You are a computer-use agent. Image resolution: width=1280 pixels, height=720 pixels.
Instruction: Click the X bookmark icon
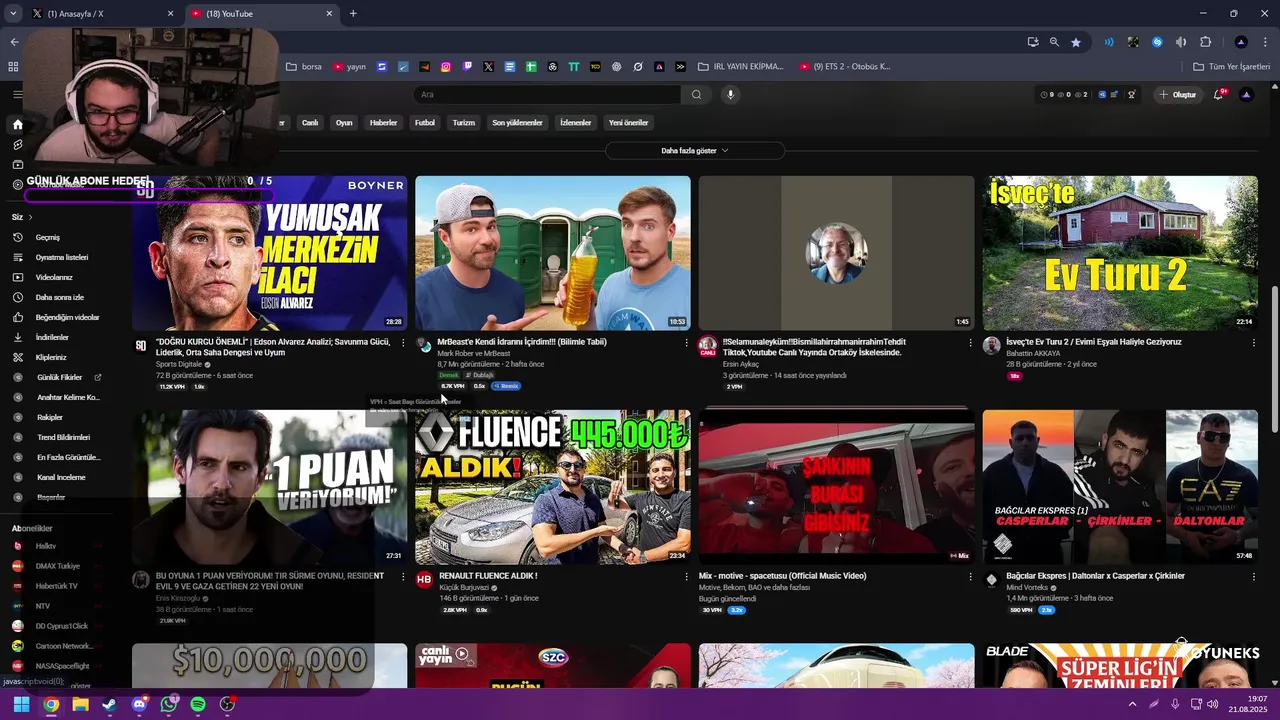[488, 67]
